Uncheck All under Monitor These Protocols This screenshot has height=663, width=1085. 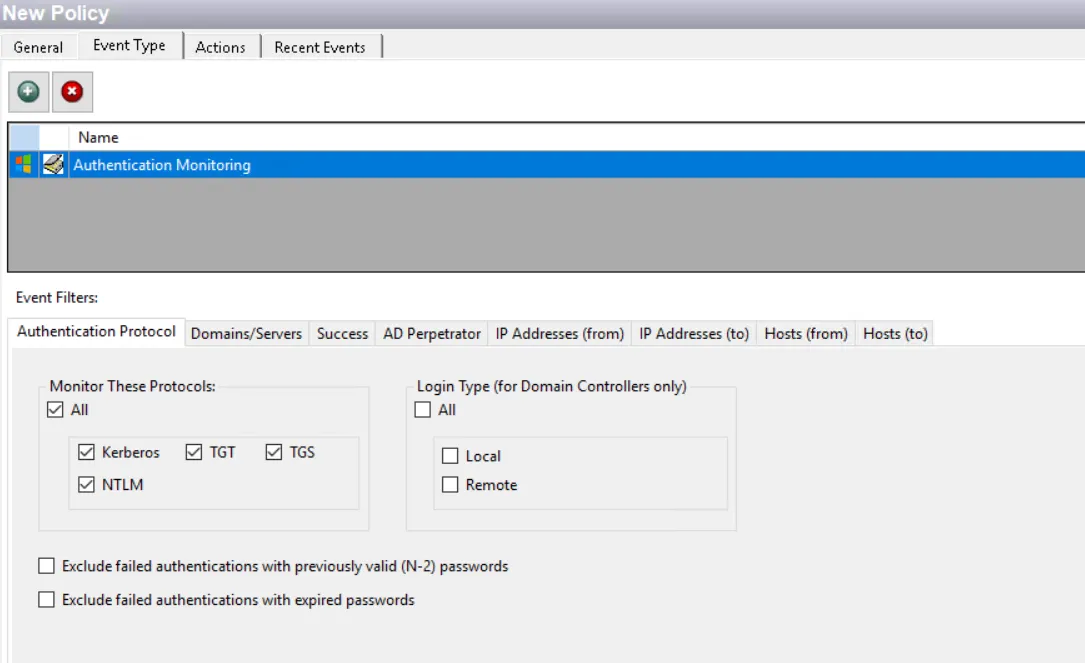56,409
